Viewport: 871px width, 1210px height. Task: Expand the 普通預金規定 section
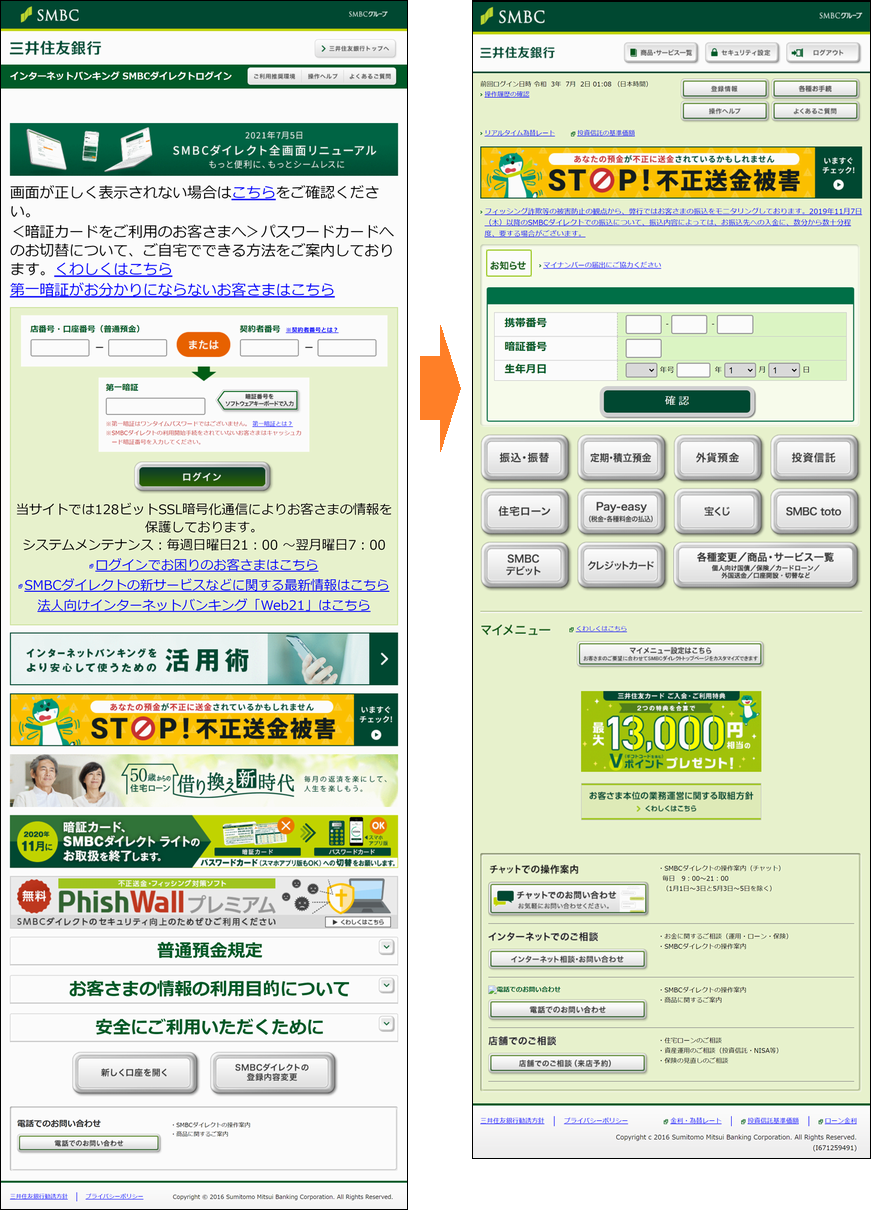point(387,947)
